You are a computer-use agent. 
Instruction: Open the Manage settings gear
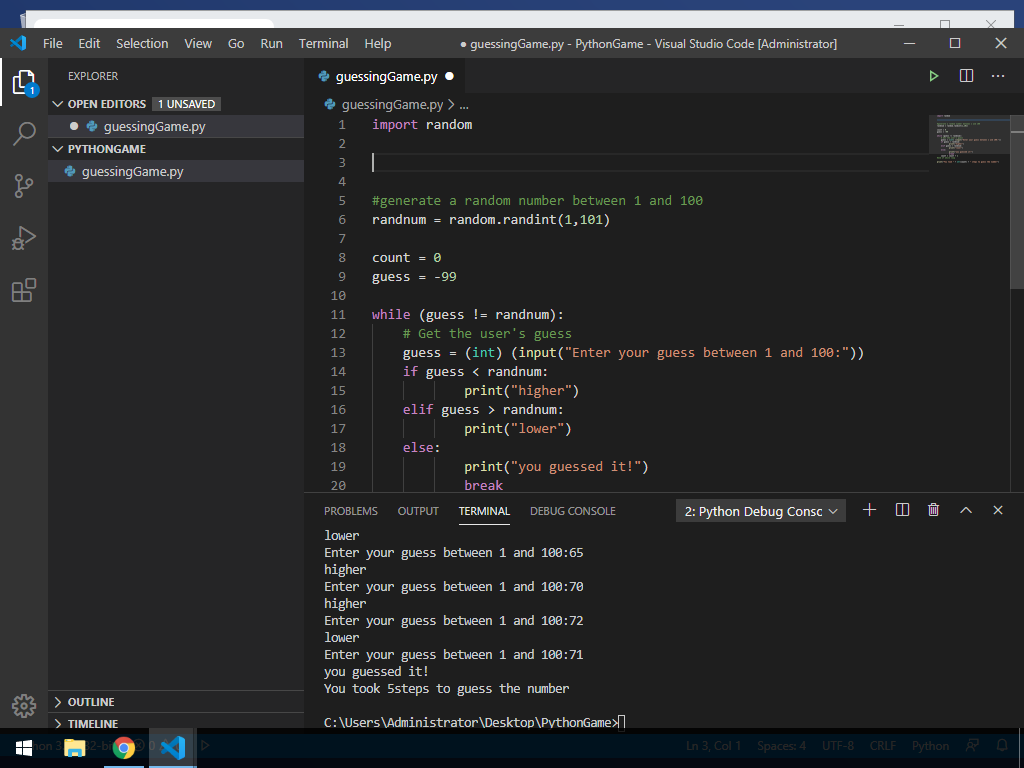coord(24,702)
